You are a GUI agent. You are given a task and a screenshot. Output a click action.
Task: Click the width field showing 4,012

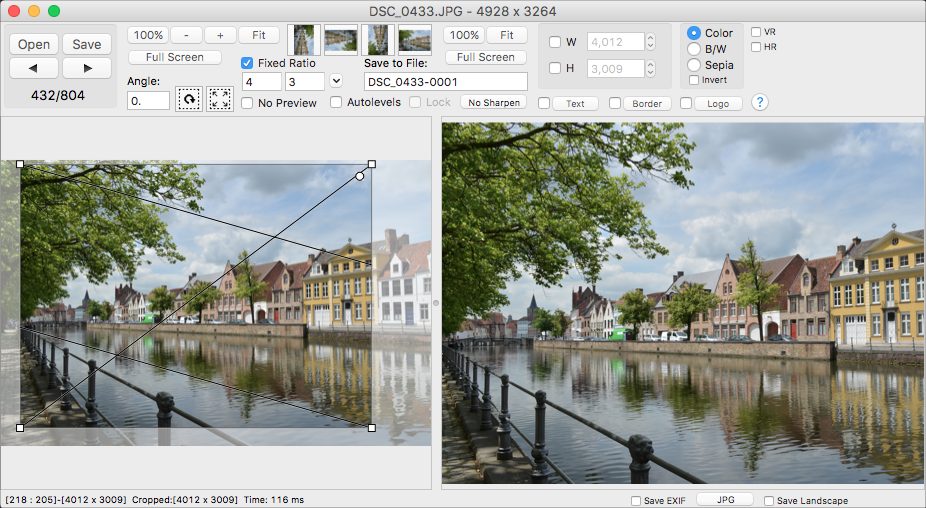(615, 42)
